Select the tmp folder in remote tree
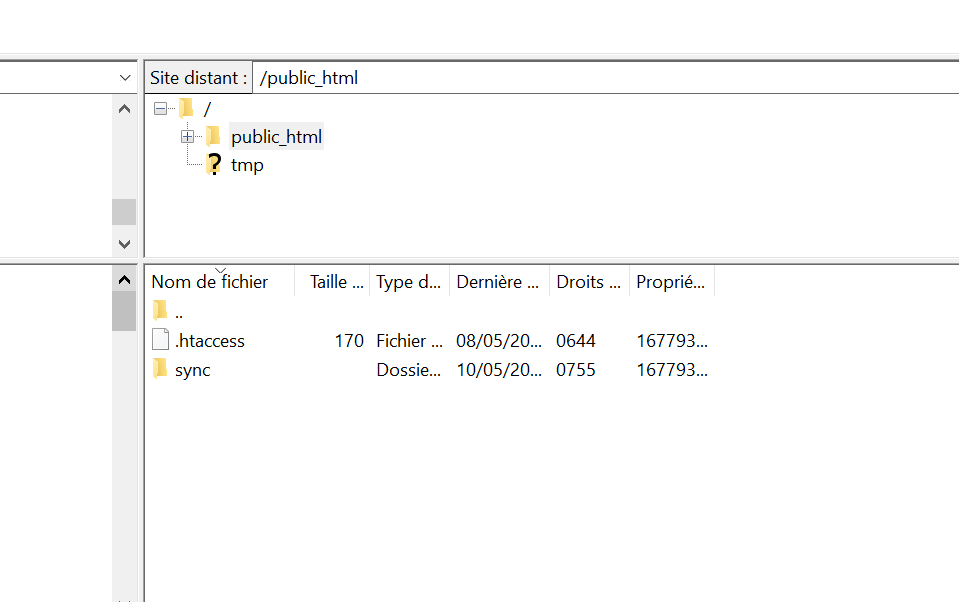This screenshot has height=602, width=959. pyautogui.click(x=247, y=165)
